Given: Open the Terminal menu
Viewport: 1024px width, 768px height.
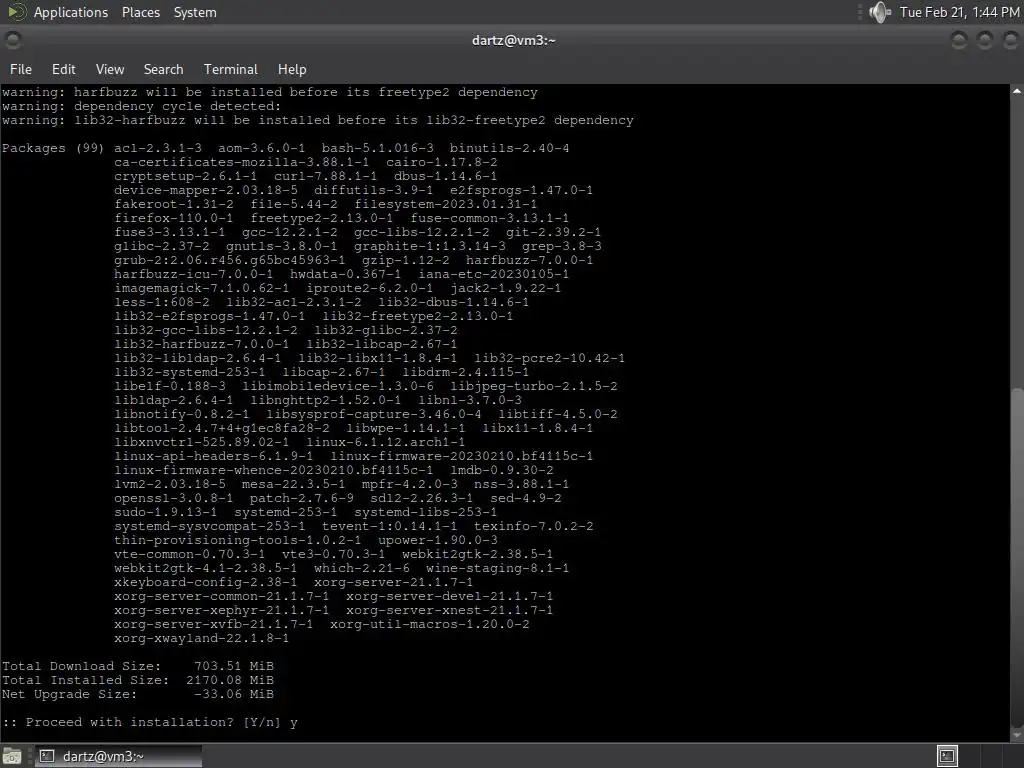Looking at the screenshot, I should 231,69.
